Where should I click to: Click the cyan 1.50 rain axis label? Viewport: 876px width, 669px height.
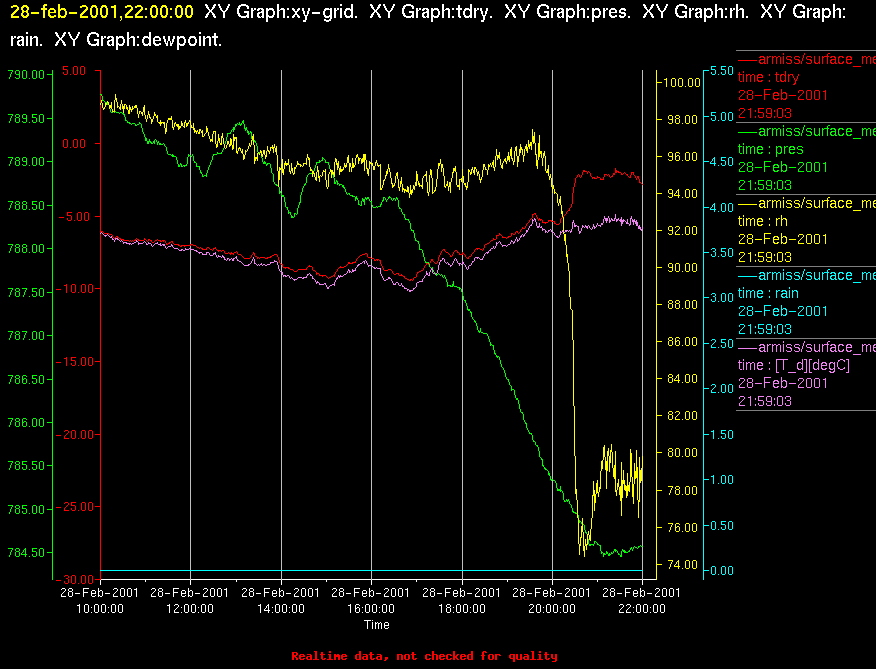pos(721,434)
